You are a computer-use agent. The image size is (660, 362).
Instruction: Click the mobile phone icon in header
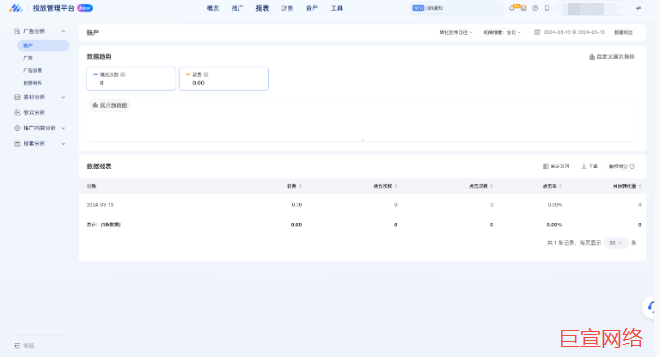pos(547,8)
